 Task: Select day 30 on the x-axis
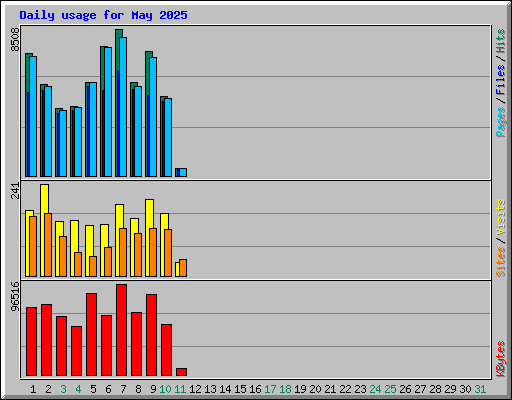click(466, 389)
